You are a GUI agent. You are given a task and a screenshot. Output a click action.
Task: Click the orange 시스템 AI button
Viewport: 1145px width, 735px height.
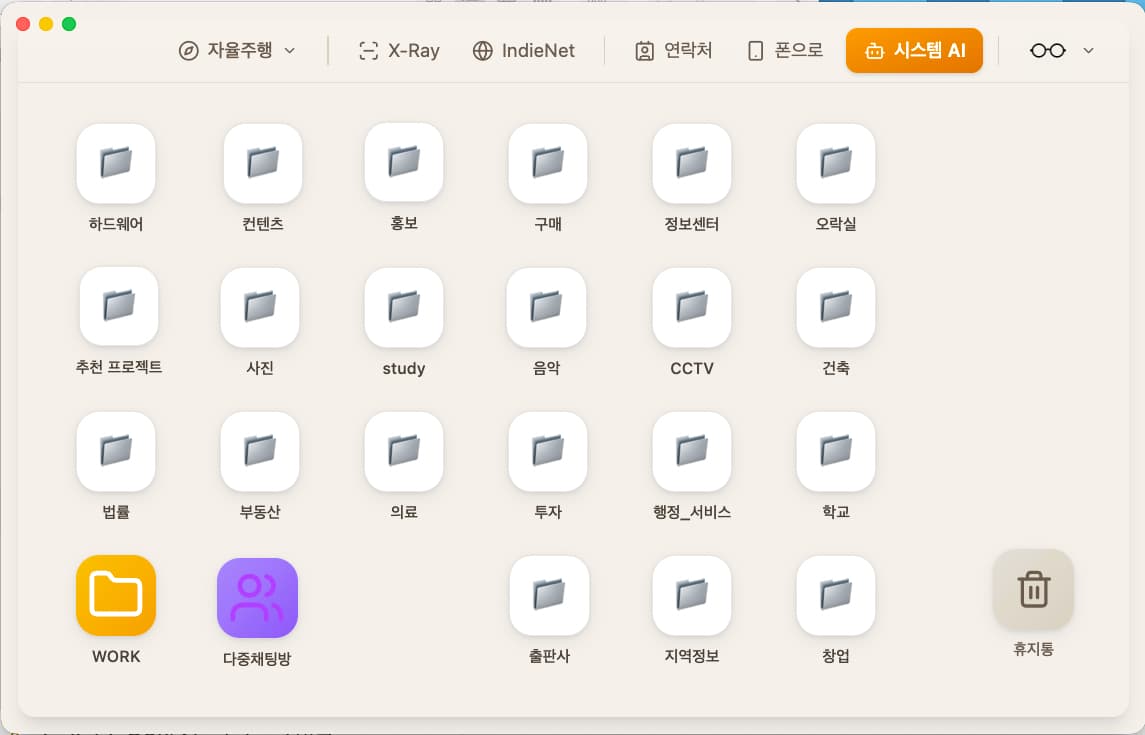[914, 50]
